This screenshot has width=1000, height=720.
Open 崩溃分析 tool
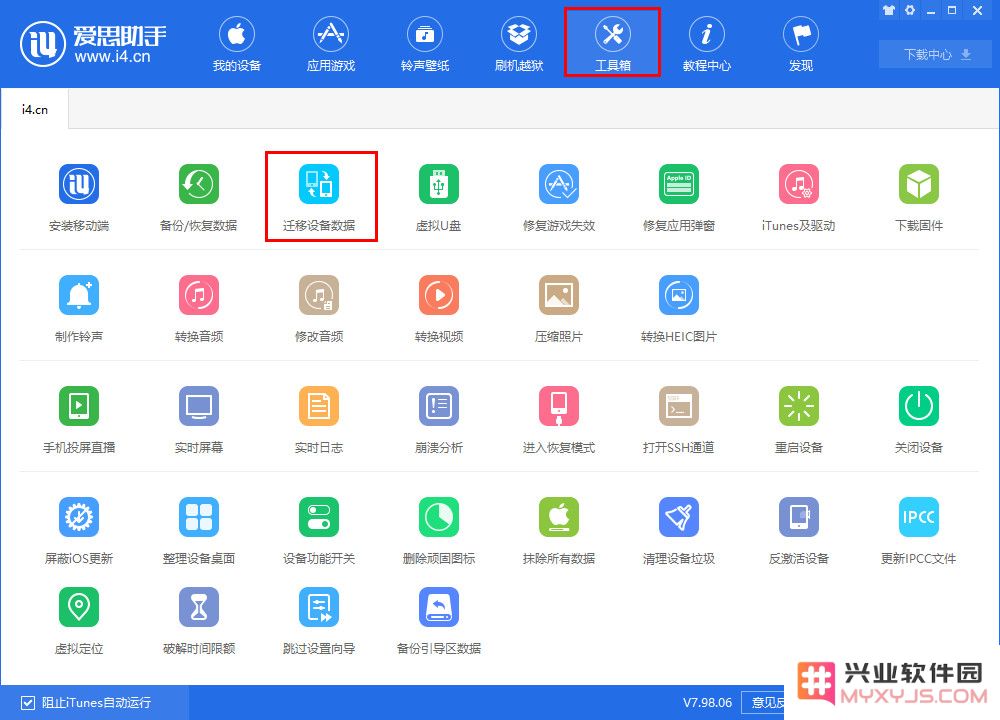439,419
